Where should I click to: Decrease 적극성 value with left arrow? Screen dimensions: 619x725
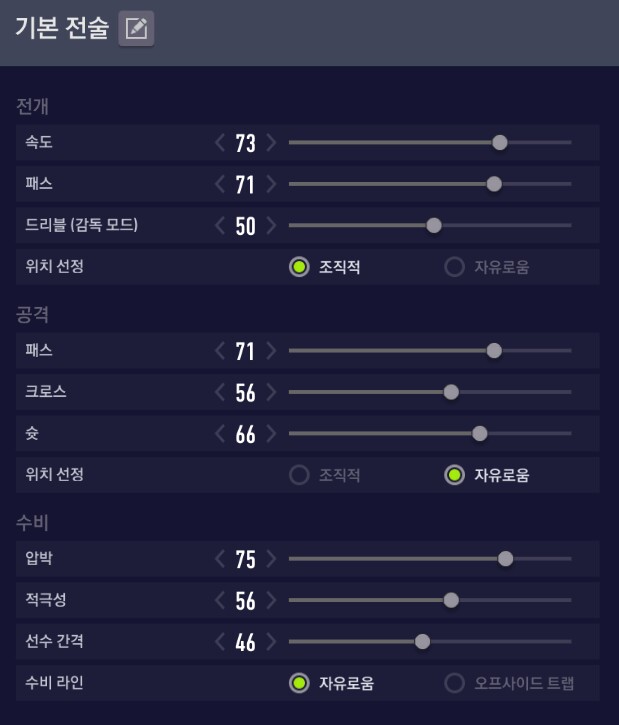(x=220, y=600)
